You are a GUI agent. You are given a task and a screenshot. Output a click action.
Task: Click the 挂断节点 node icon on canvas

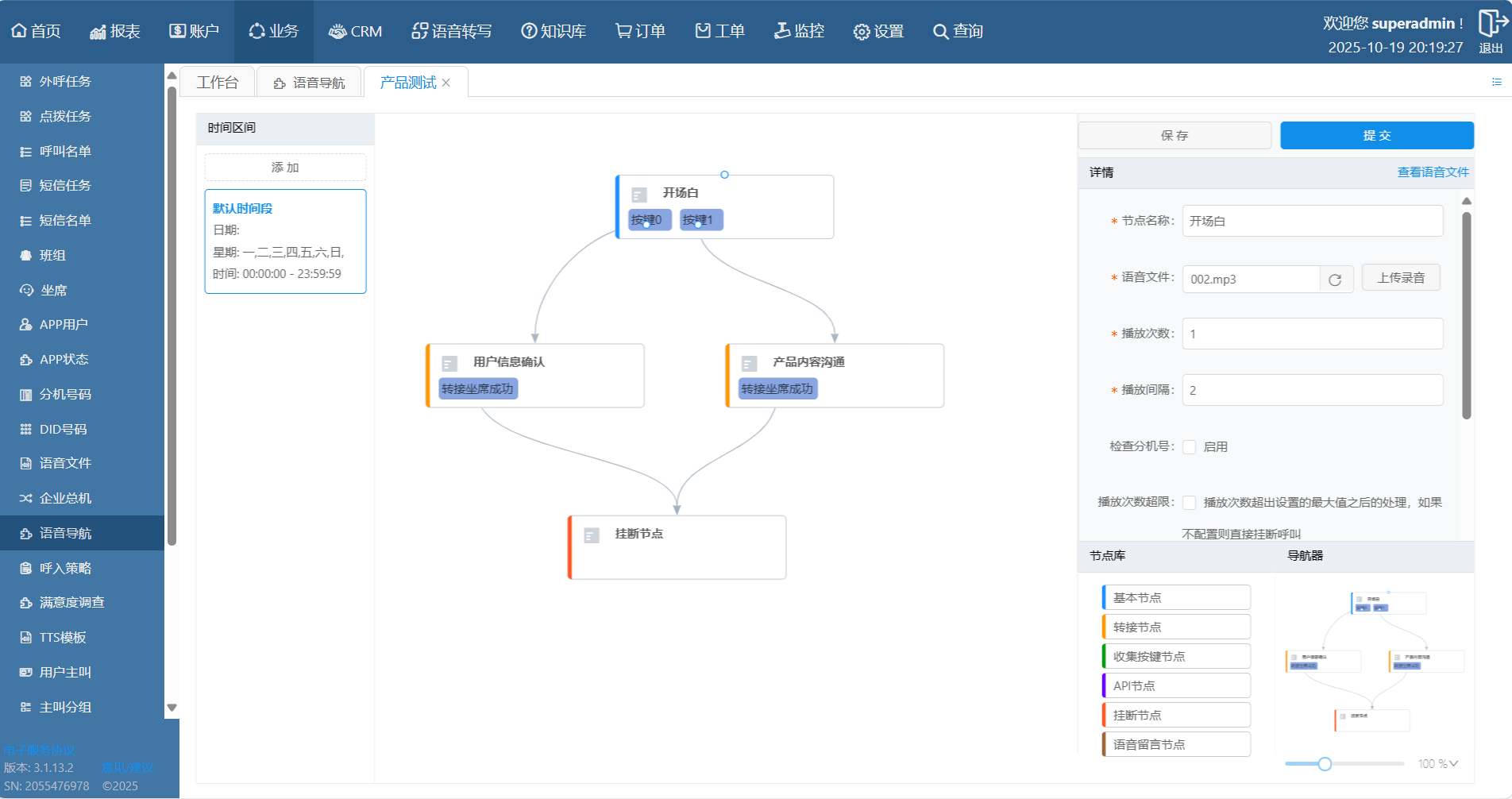point(591,535)
